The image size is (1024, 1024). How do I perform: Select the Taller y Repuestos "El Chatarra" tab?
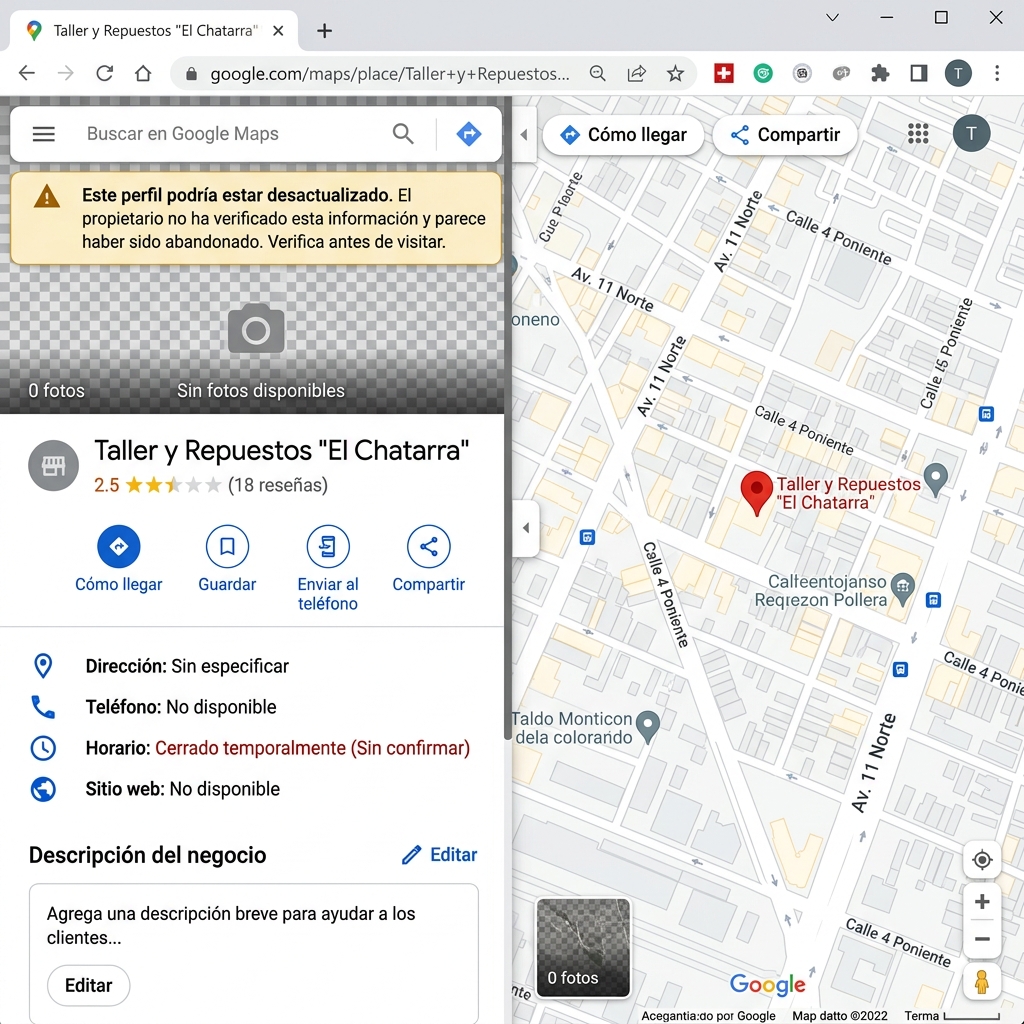[x=154, y=31]
